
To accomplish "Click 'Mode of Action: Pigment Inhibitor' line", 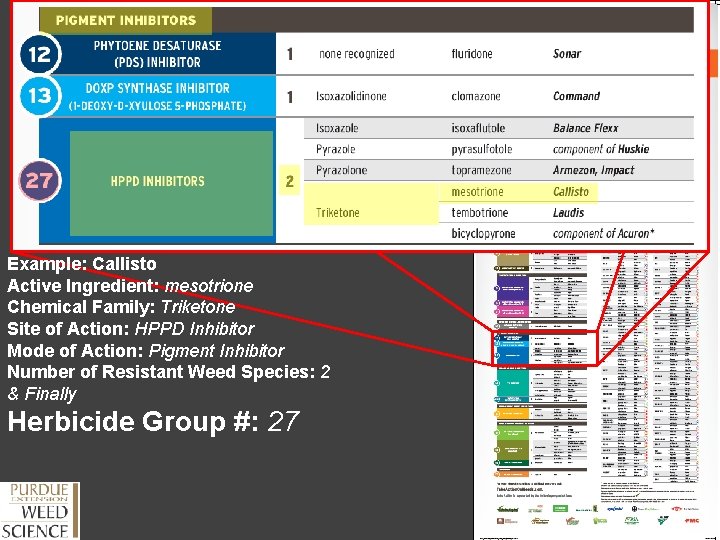I will (146, 351).
